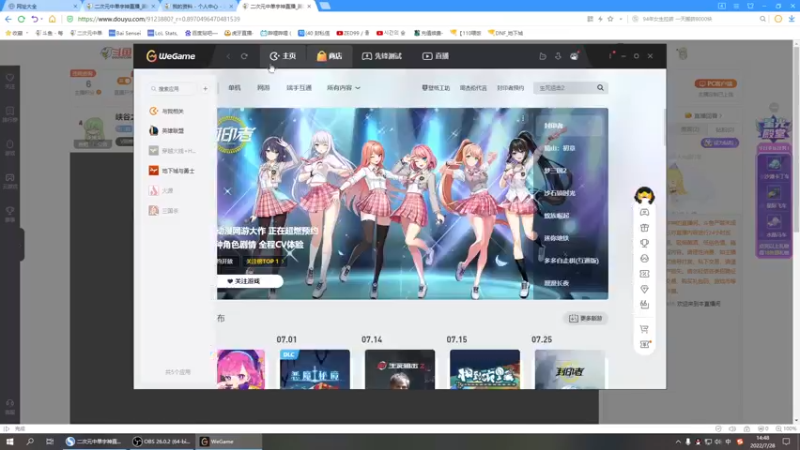Click the 关注游戏 follow button on banner
800x450 pixels.
tap(249, 281)
